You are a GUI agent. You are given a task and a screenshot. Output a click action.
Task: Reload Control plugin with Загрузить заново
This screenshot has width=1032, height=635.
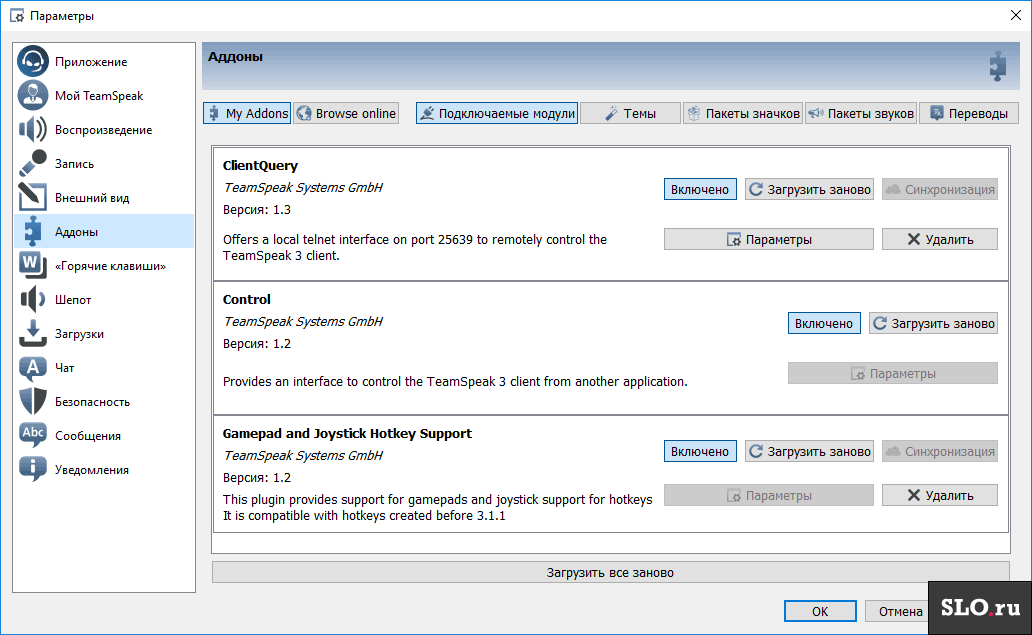[x=933, y=323]
